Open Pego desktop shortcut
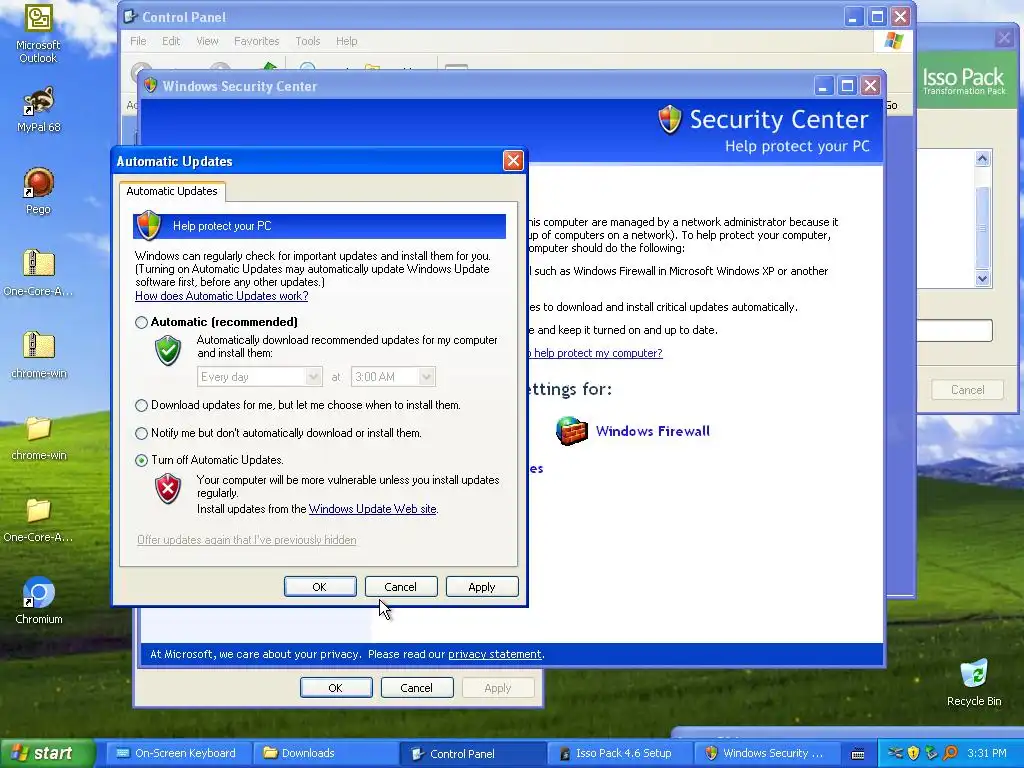The width and height of the screenshot is (1024, 768). (x=38, y=190)
